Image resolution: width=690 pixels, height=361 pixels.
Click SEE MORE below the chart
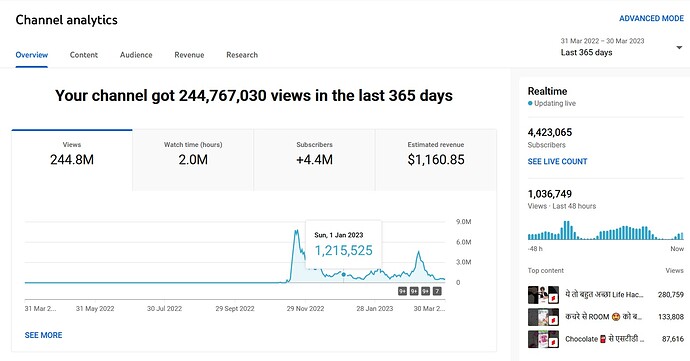[43, 335]
